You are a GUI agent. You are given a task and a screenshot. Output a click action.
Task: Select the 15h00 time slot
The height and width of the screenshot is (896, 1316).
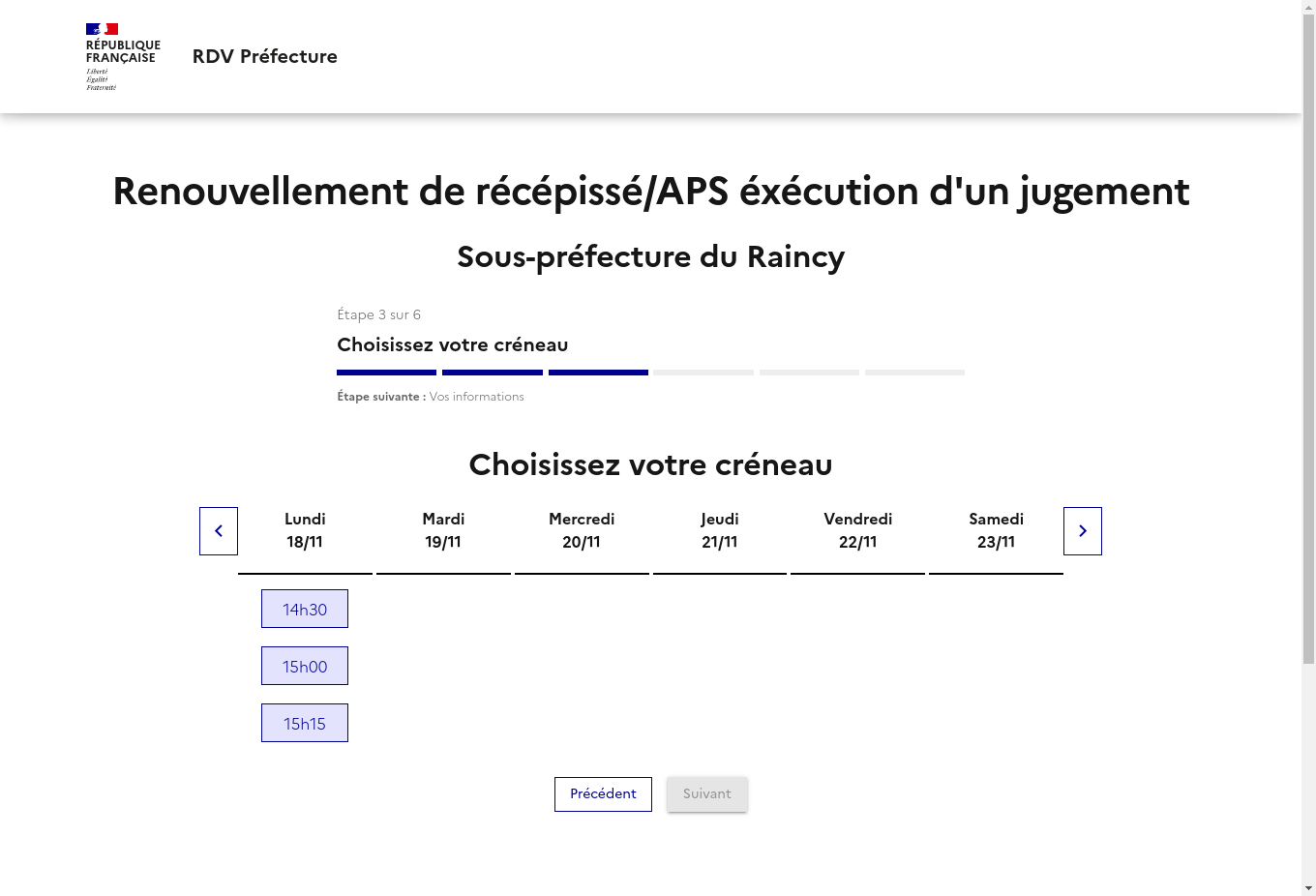(x=305, y=666)
